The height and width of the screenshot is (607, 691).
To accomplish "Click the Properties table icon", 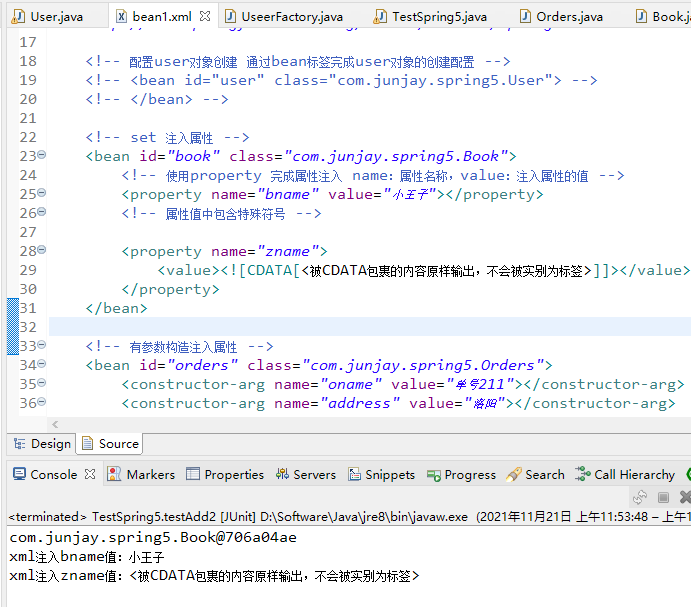I will 193,474.
